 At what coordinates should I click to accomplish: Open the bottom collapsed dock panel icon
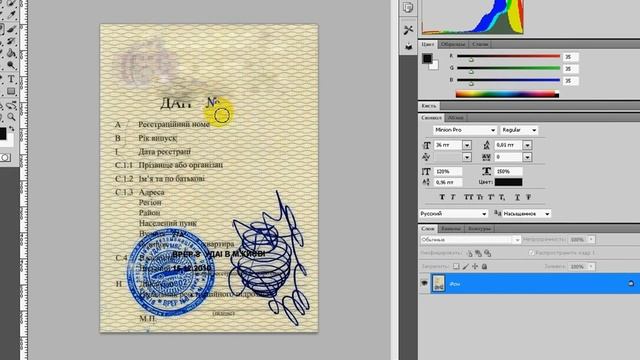[x=408, y=47]
